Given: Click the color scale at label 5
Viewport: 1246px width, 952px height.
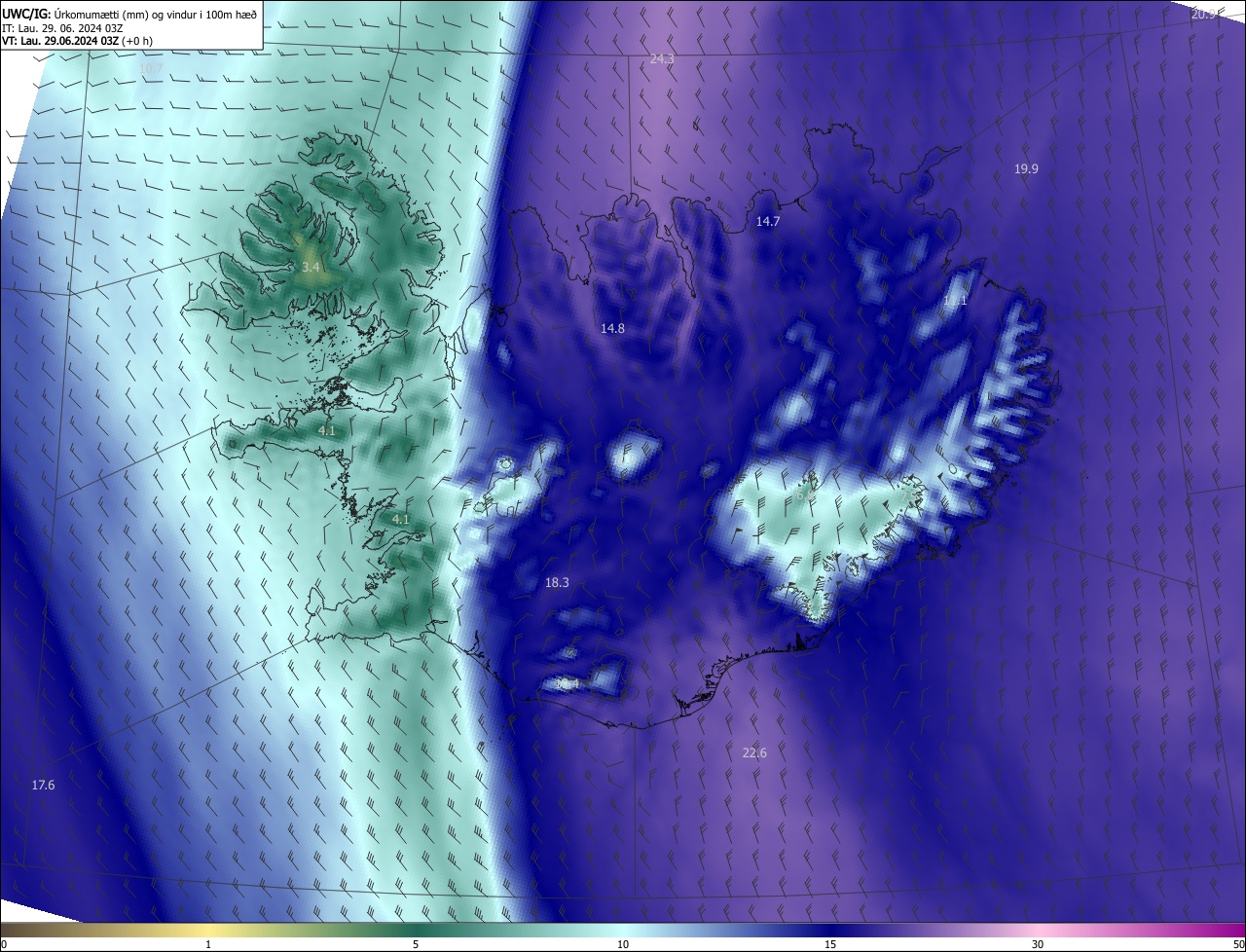Looking at the screenshot, I should click(x=416, y=945).
